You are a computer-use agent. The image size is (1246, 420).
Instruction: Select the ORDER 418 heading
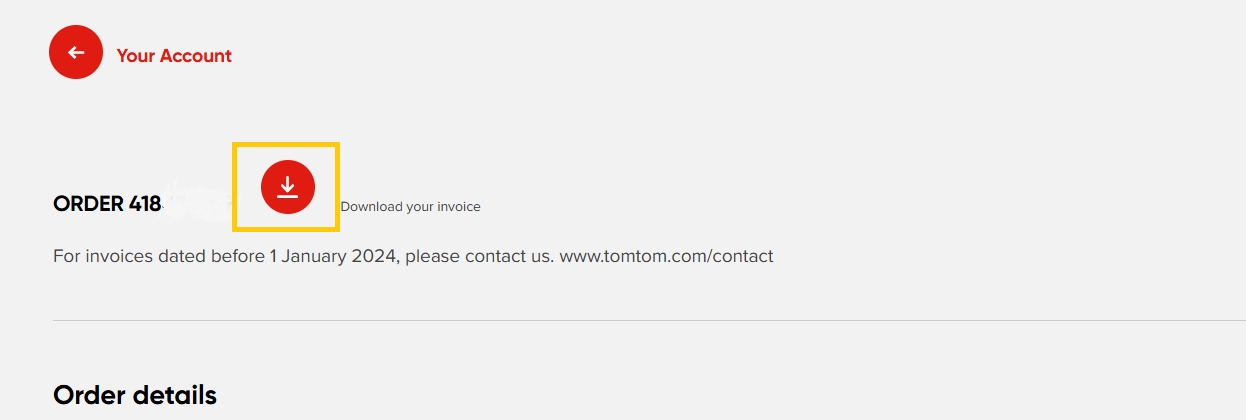(107, 204)
